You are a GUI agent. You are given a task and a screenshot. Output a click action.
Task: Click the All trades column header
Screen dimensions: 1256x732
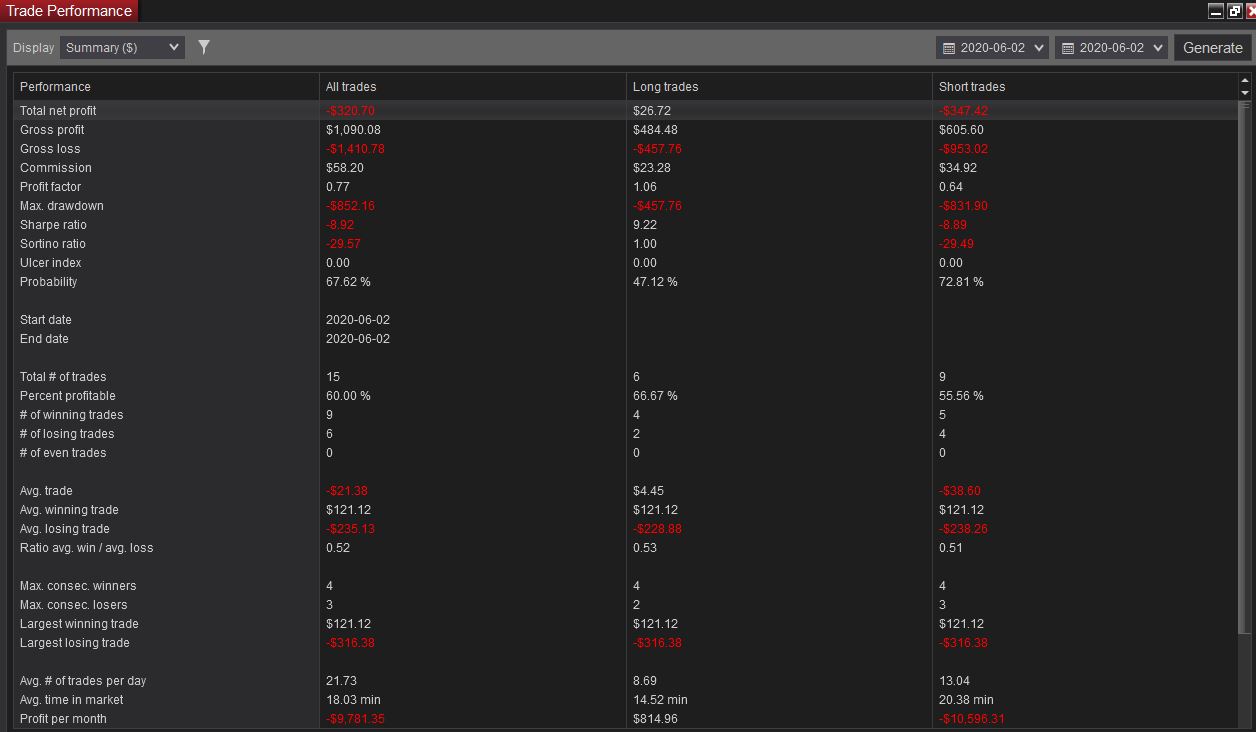[351, 87]
